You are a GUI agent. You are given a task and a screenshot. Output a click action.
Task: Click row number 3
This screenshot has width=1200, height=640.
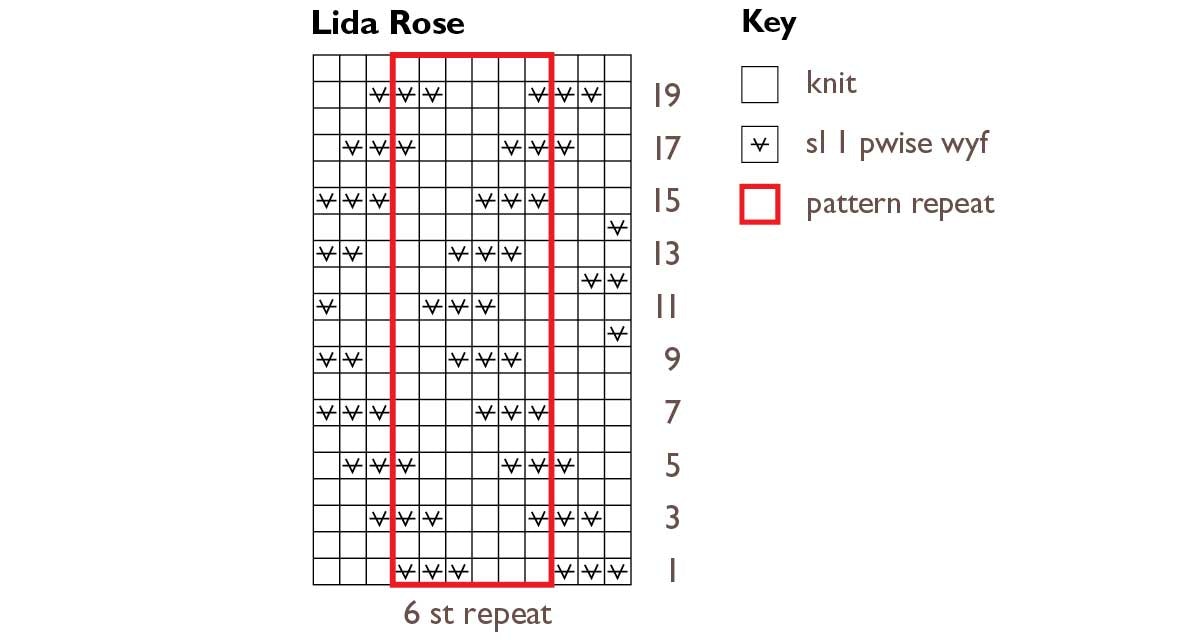(672, 518)
